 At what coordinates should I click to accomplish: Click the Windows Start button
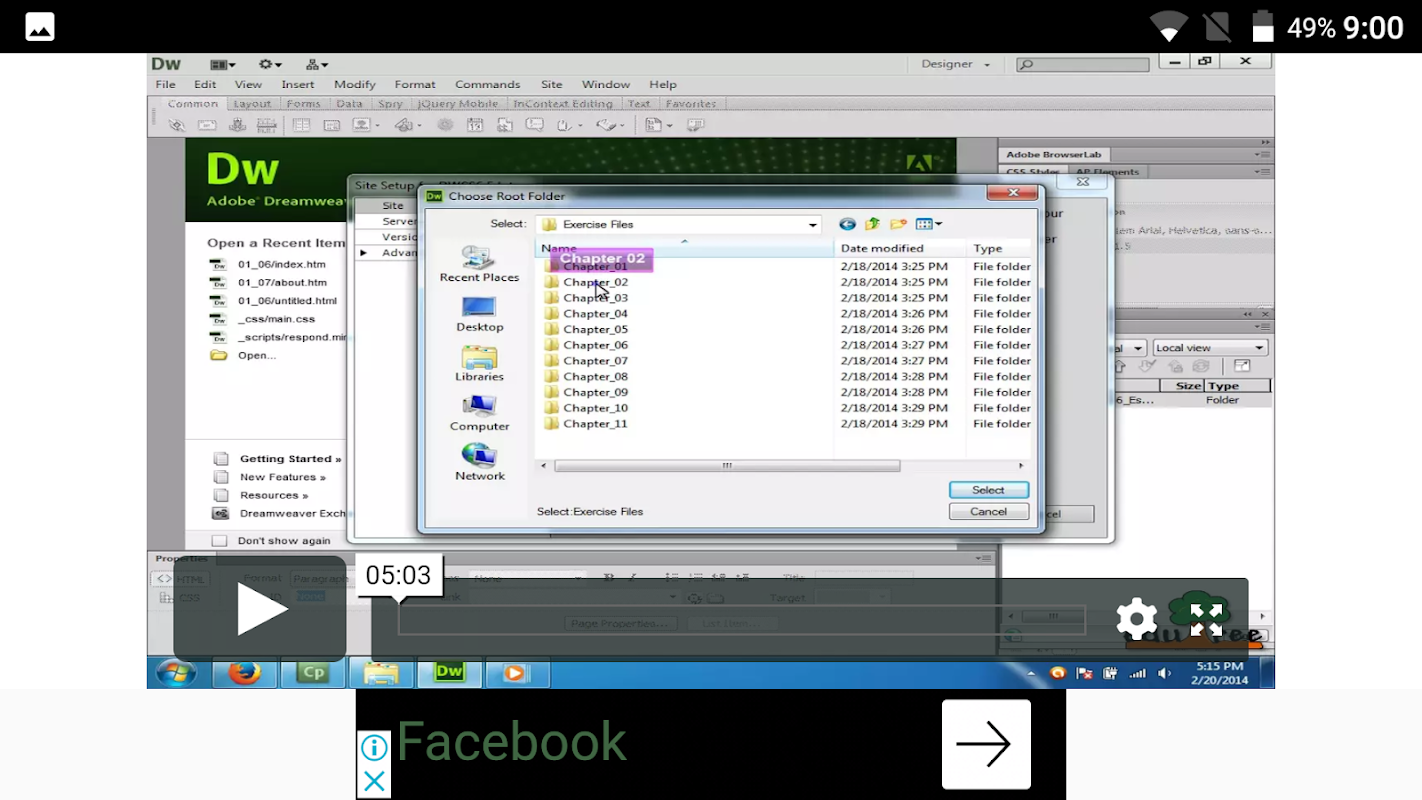pyautogui.click(x=176, y=673)
